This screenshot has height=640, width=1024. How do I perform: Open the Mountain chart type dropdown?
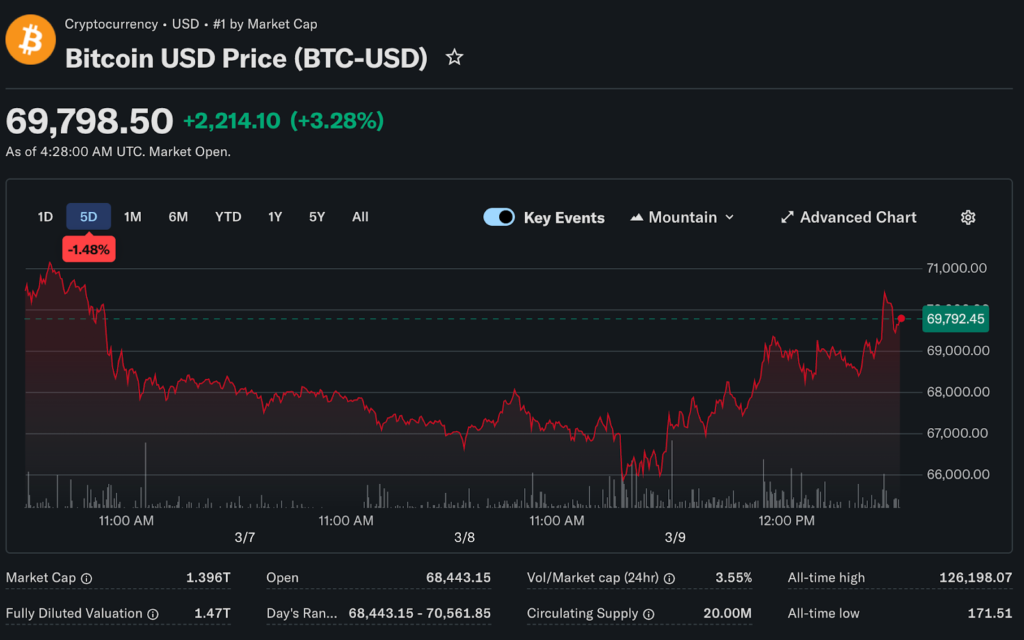[x=682, y=217]
